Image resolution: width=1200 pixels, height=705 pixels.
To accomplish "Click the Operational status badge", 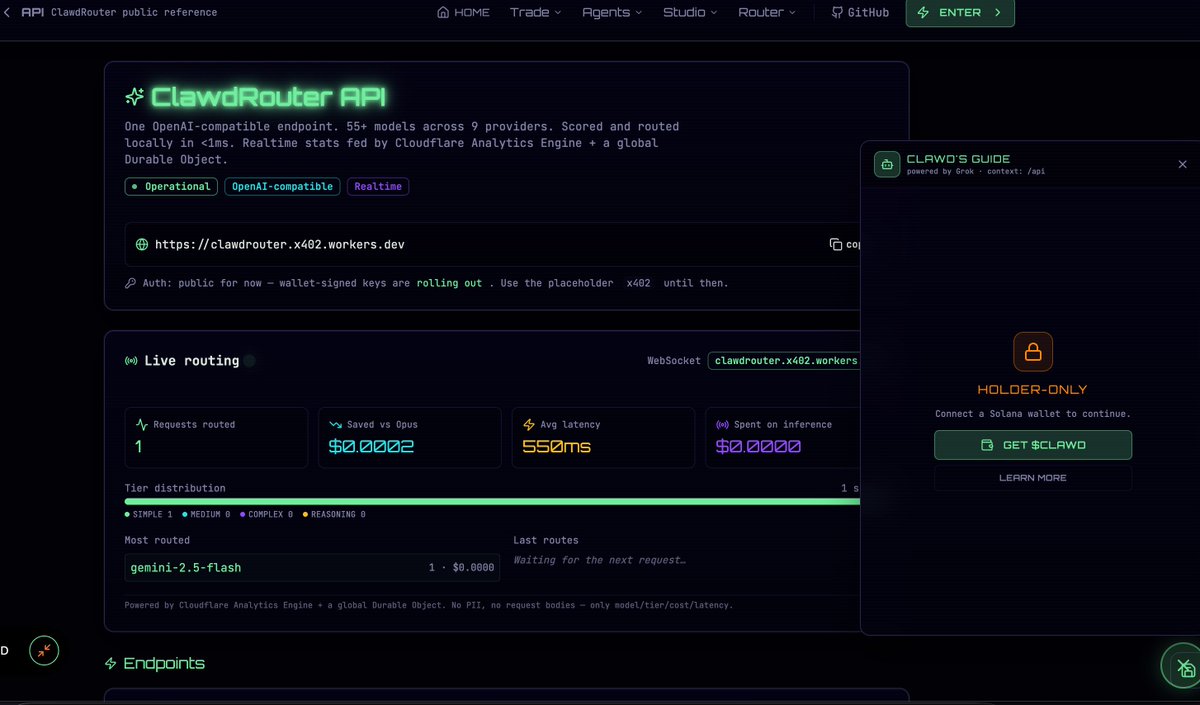I will click(171, 187).
